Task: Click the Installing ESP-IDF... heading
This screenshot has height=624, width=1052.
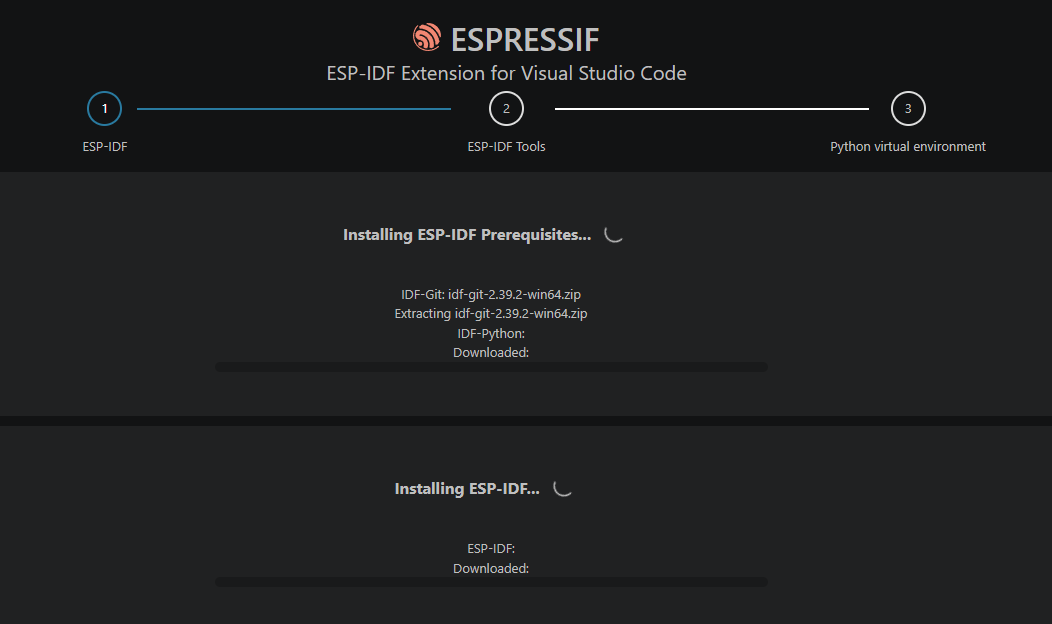Action: click(467, 488)
